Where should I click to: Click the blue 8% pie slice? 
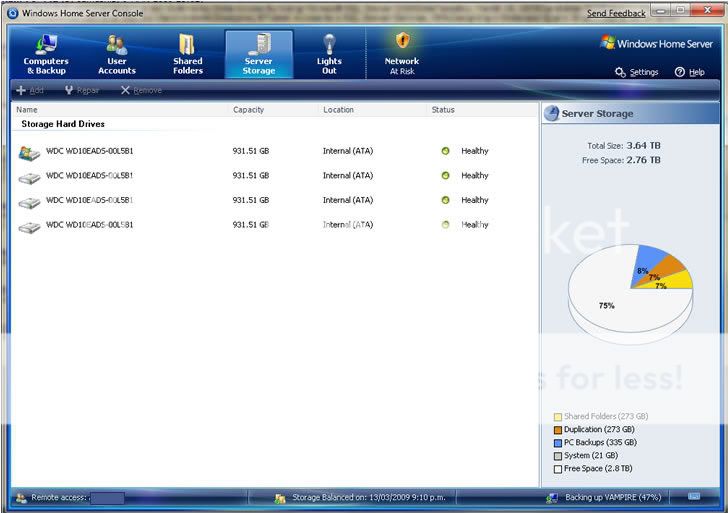click(x=650, y=262)
